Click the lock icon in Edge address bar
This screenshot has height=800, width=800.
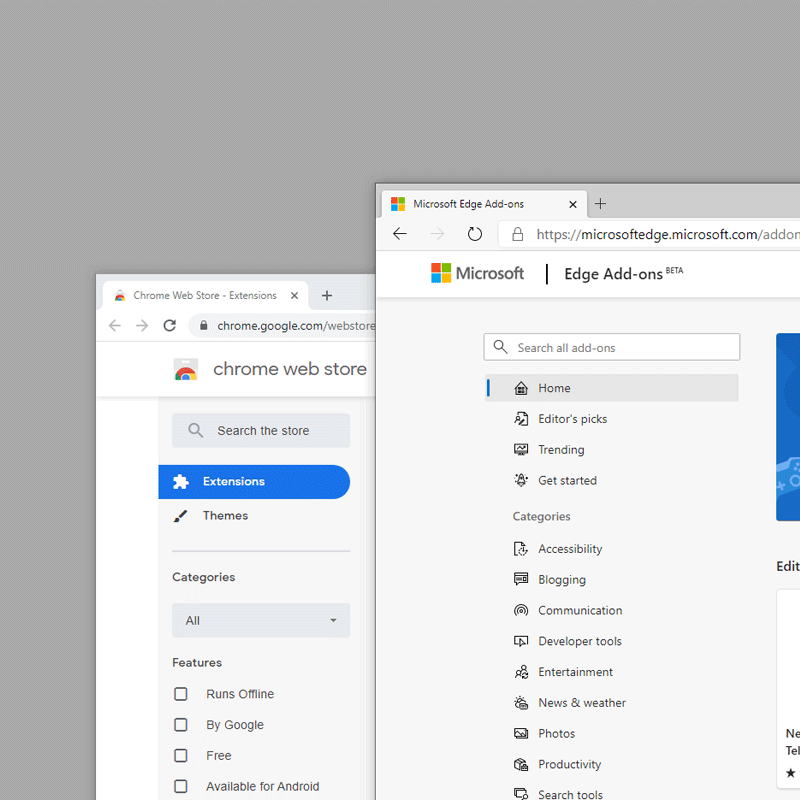pyautogui.click(x=517, y=234)
